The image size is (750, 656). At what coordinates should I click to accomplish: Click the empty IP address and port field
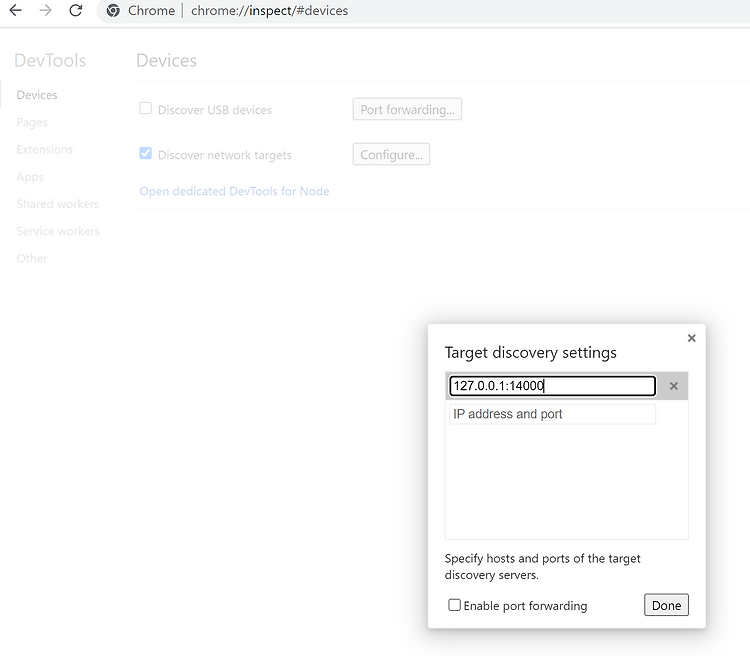552,414
